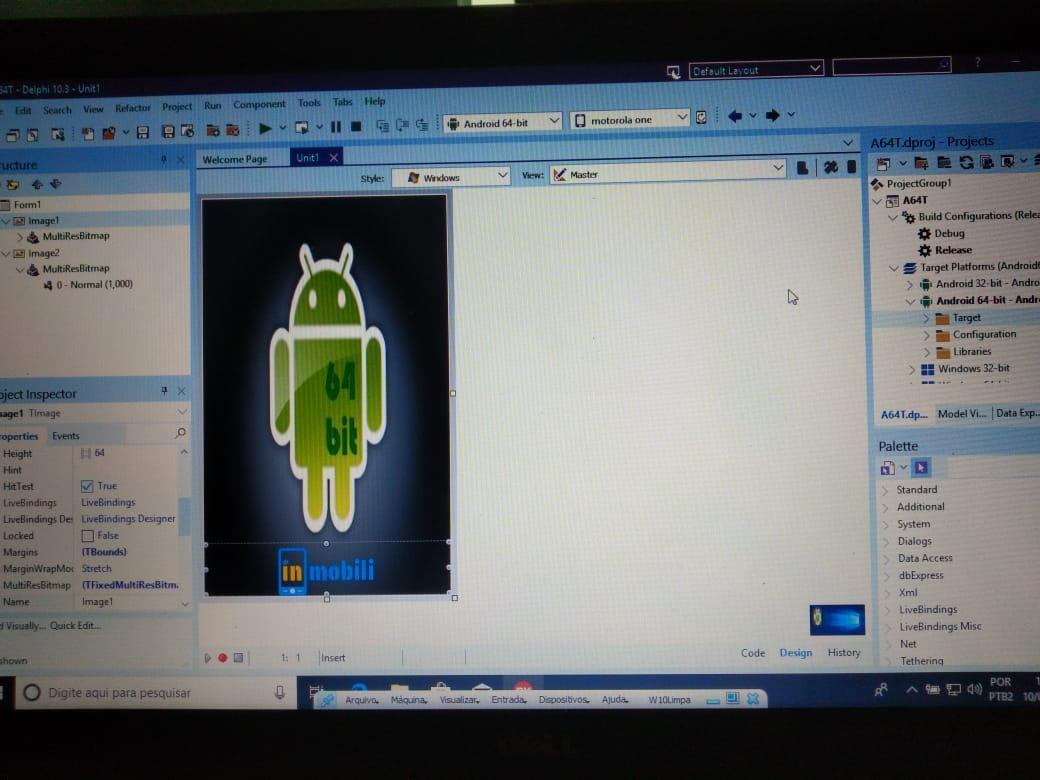Select the Debug build configuration

[x=949, y=233]
